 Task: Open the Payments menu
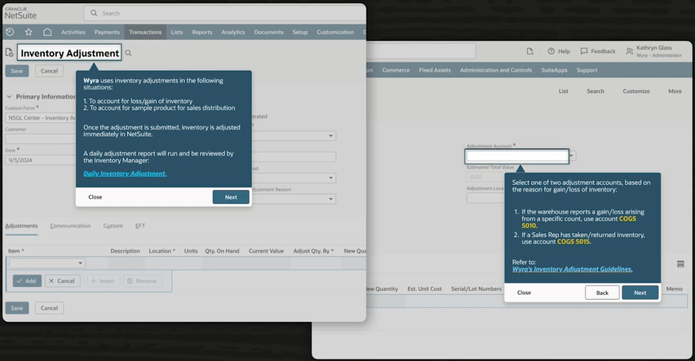107,32
